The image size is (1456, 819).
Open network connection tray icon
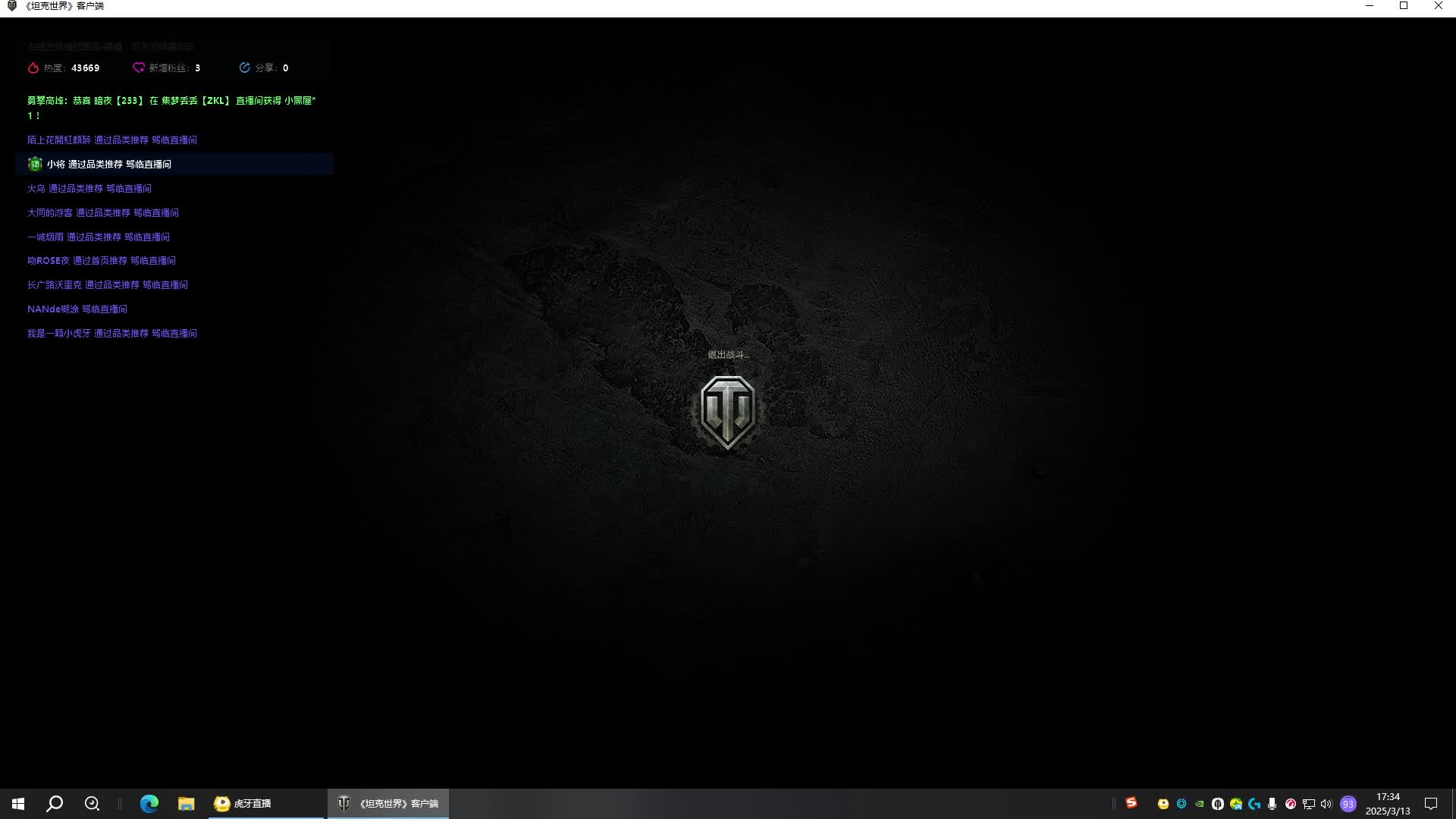pos(1309,804)
